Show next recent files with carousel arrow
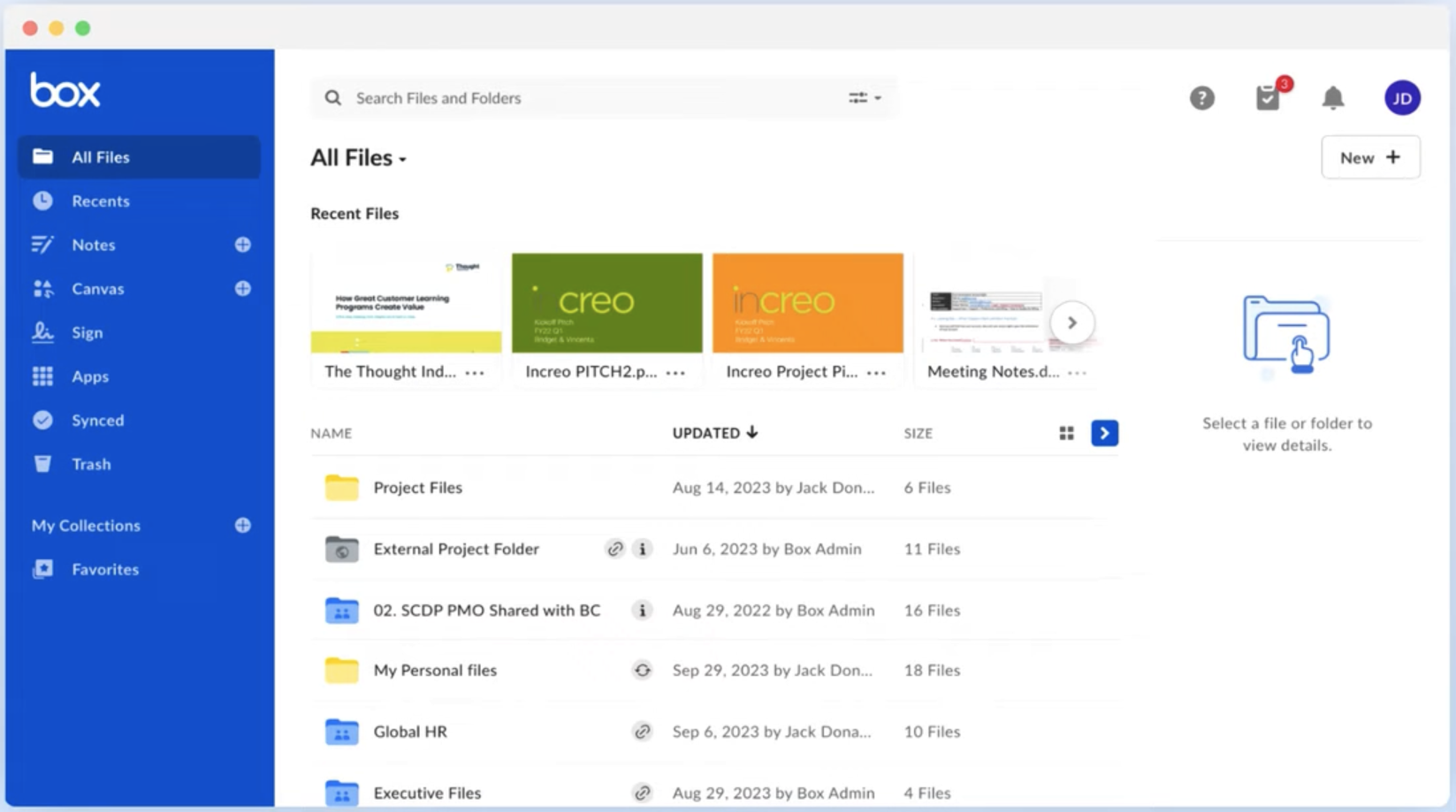This screenshot has width=1456, height=812. (1071, 323)
